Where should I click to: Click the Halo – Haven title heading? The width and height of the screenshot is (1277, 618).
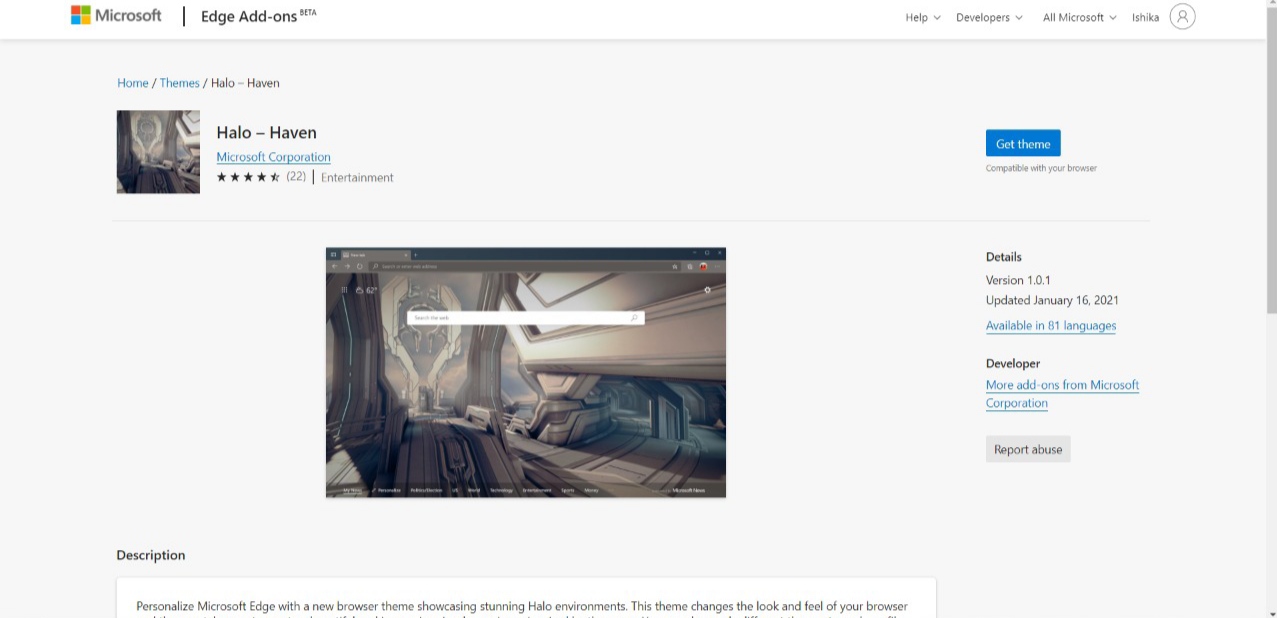click(267, 132)
